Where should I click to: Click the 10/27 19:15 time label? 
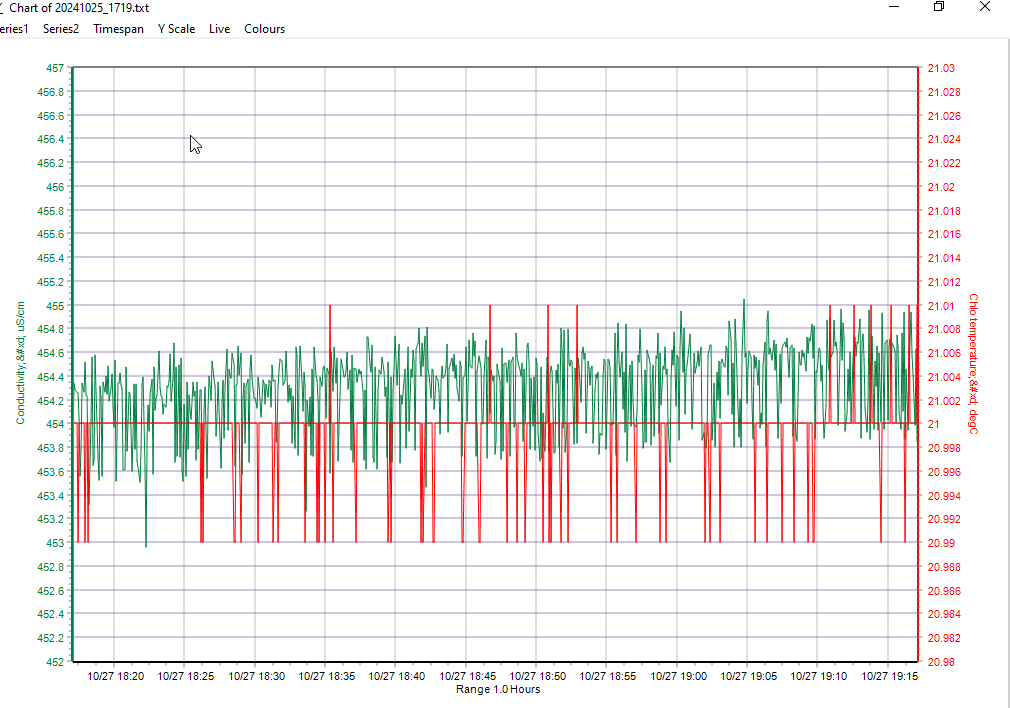click(x=890, y=676)
